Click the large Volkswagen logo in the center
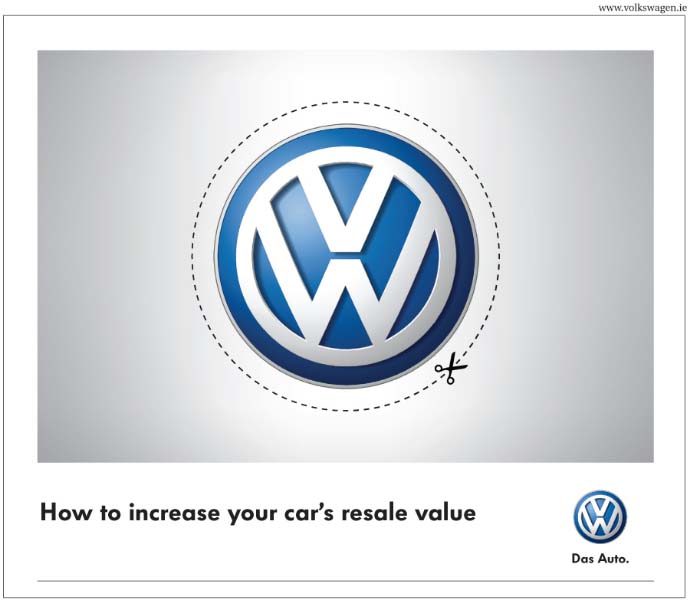Image resolution: width=690 pixels, height=600 pixels. (x=345, y=256)
